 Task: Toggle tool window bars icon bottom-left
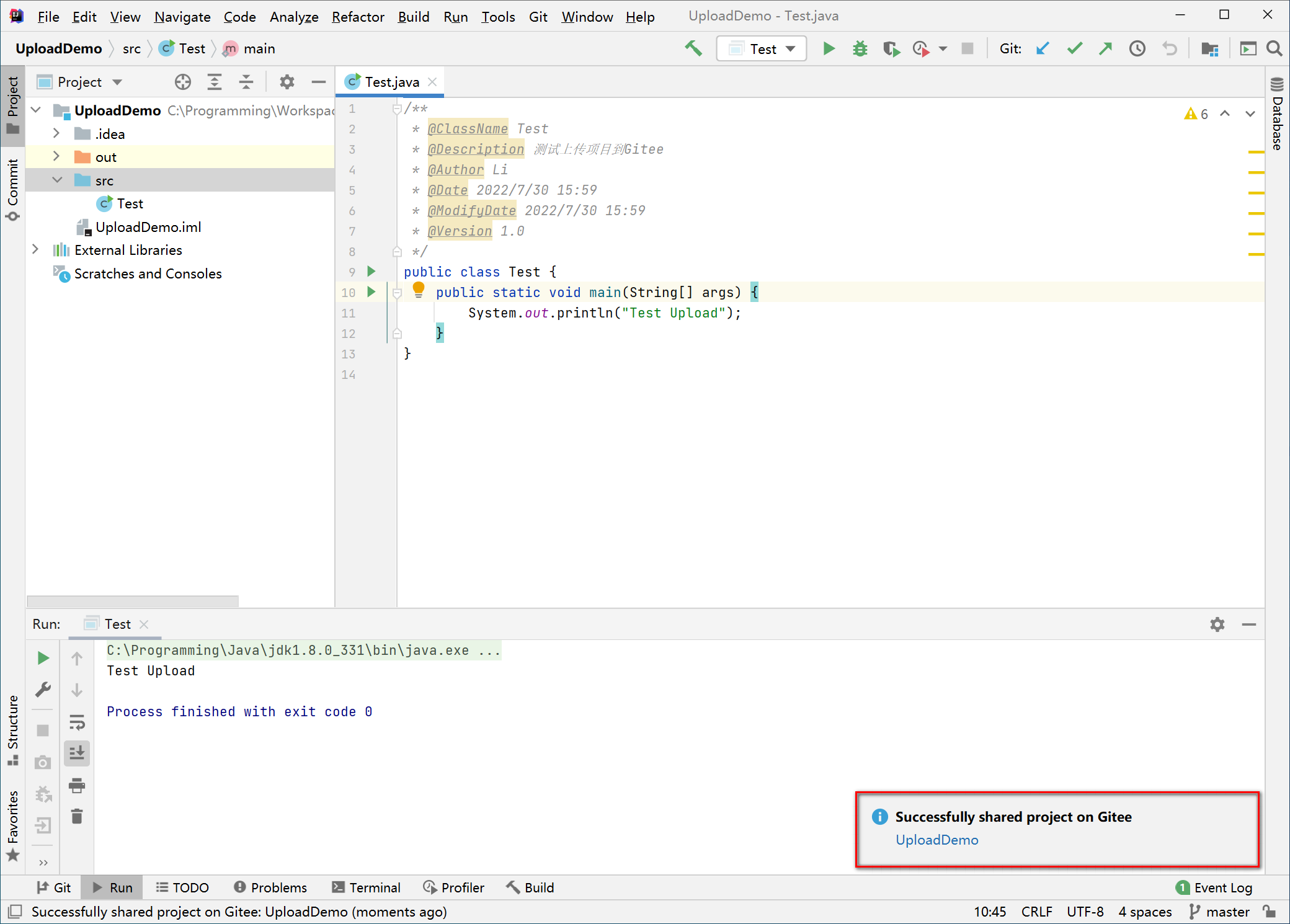point(15,912)
